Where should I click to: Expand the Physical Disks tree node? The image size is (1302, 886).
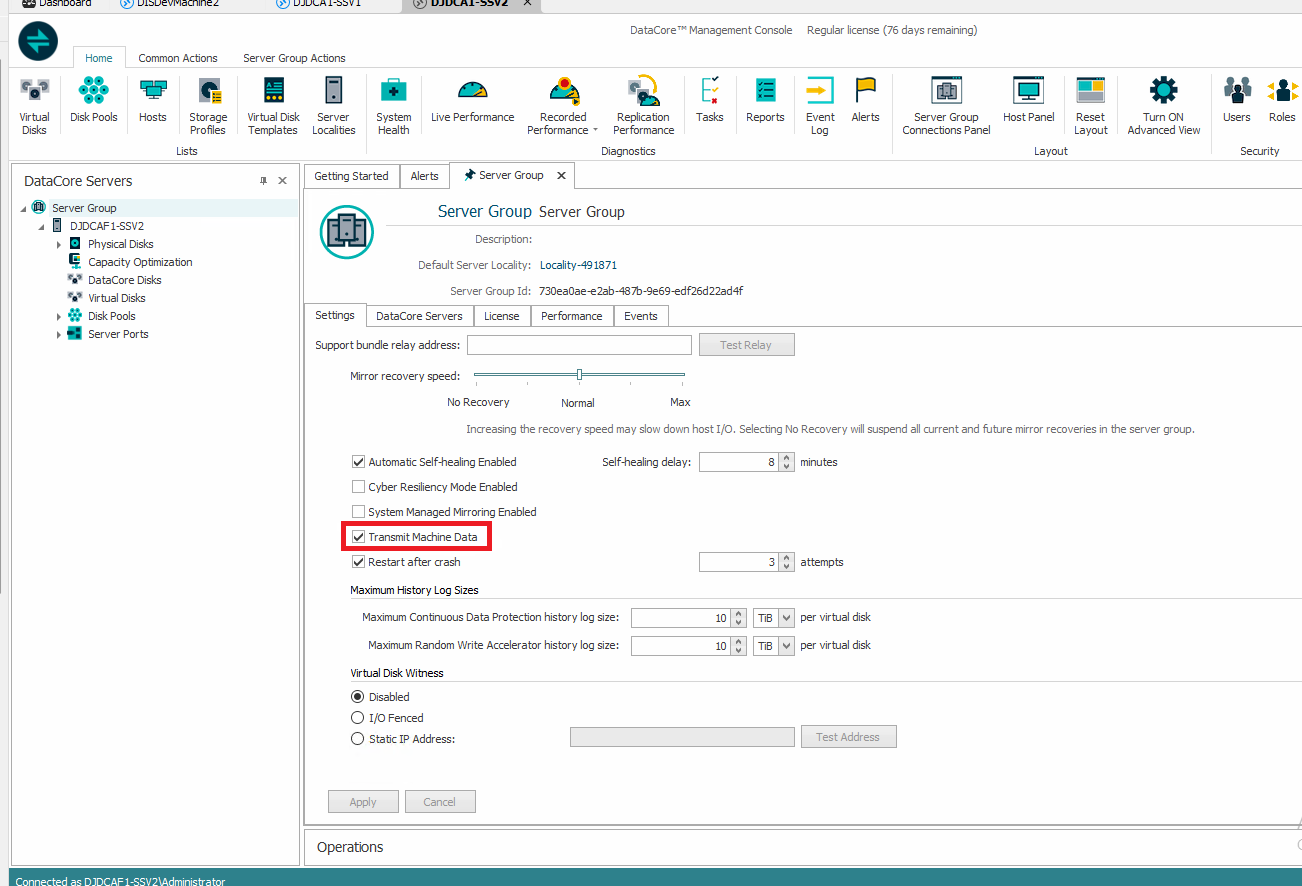coord(59,244)
